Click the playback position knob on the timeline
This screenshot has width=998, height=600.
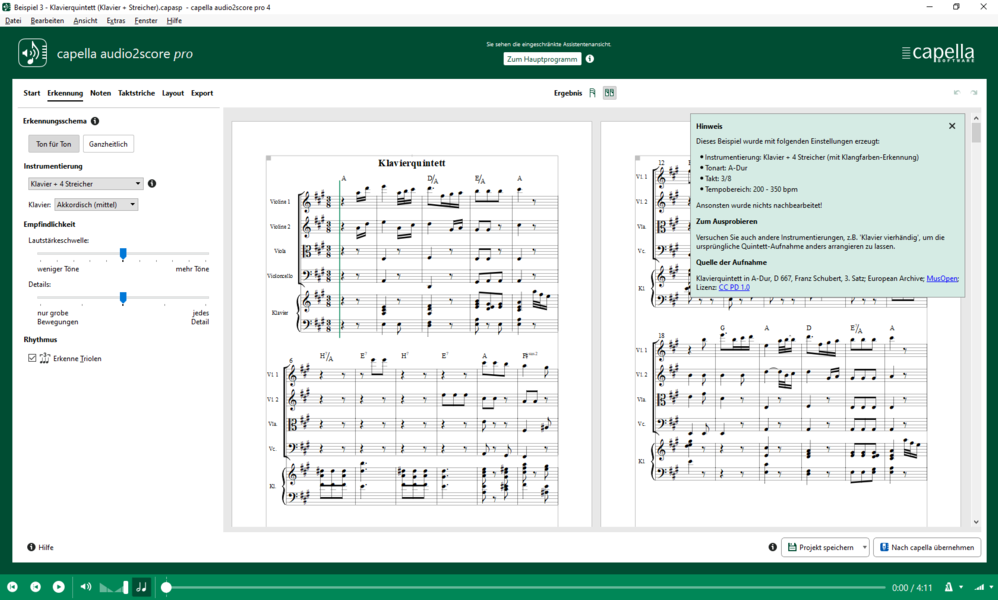coord(166,587)
